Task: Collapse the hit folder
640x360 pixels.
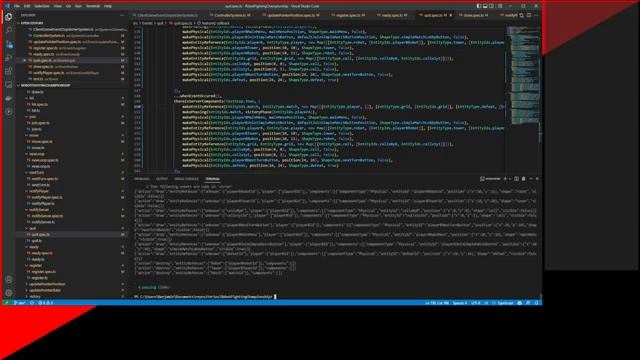Action: [31, 98]
